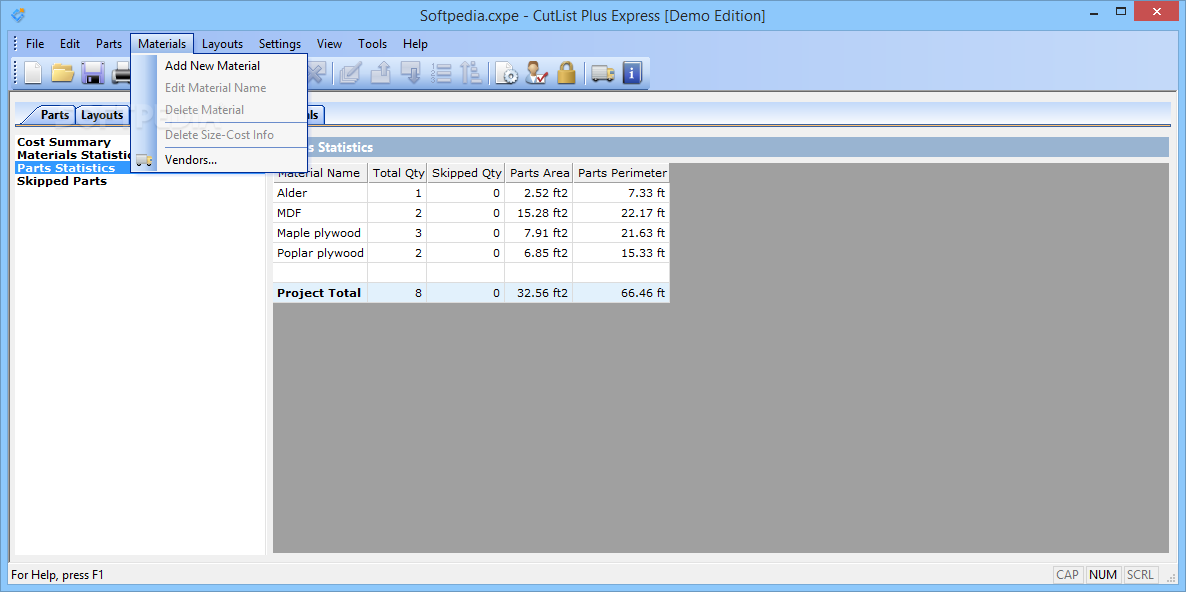The height and width of the screenshot is (592, 1186).
Task: Click the move up arrow toolbar icon
Action: (380, 73)
